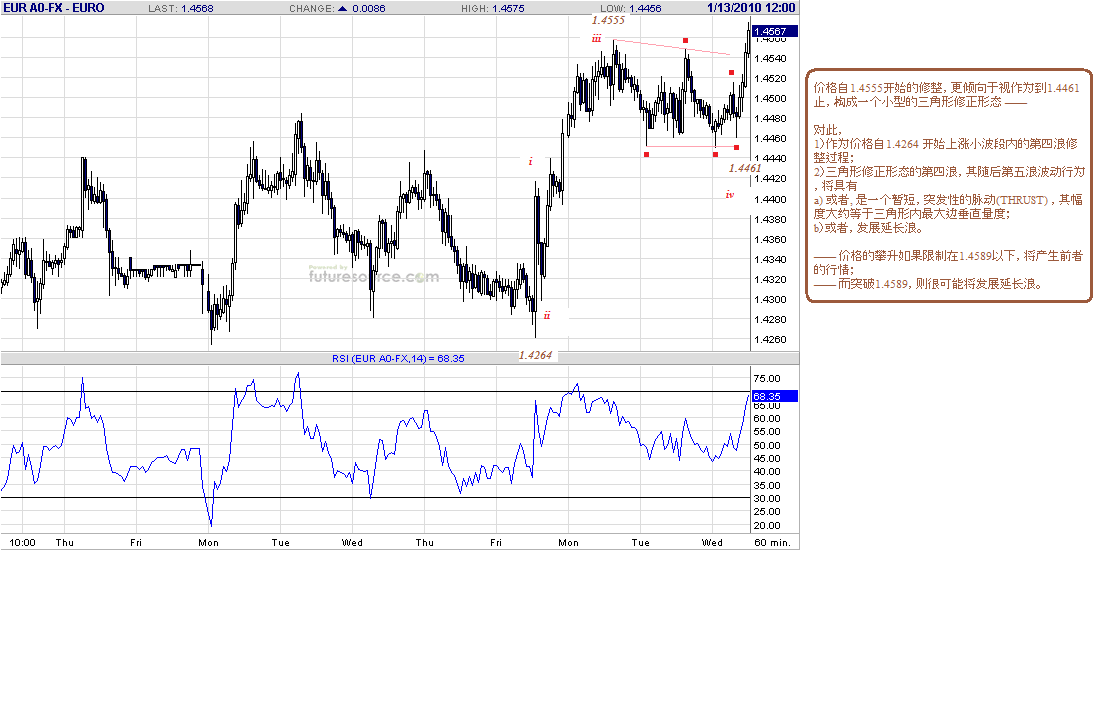Click the 1.4380 price axis label
This screenshot has width=1099, height=712.
point(771,219)
